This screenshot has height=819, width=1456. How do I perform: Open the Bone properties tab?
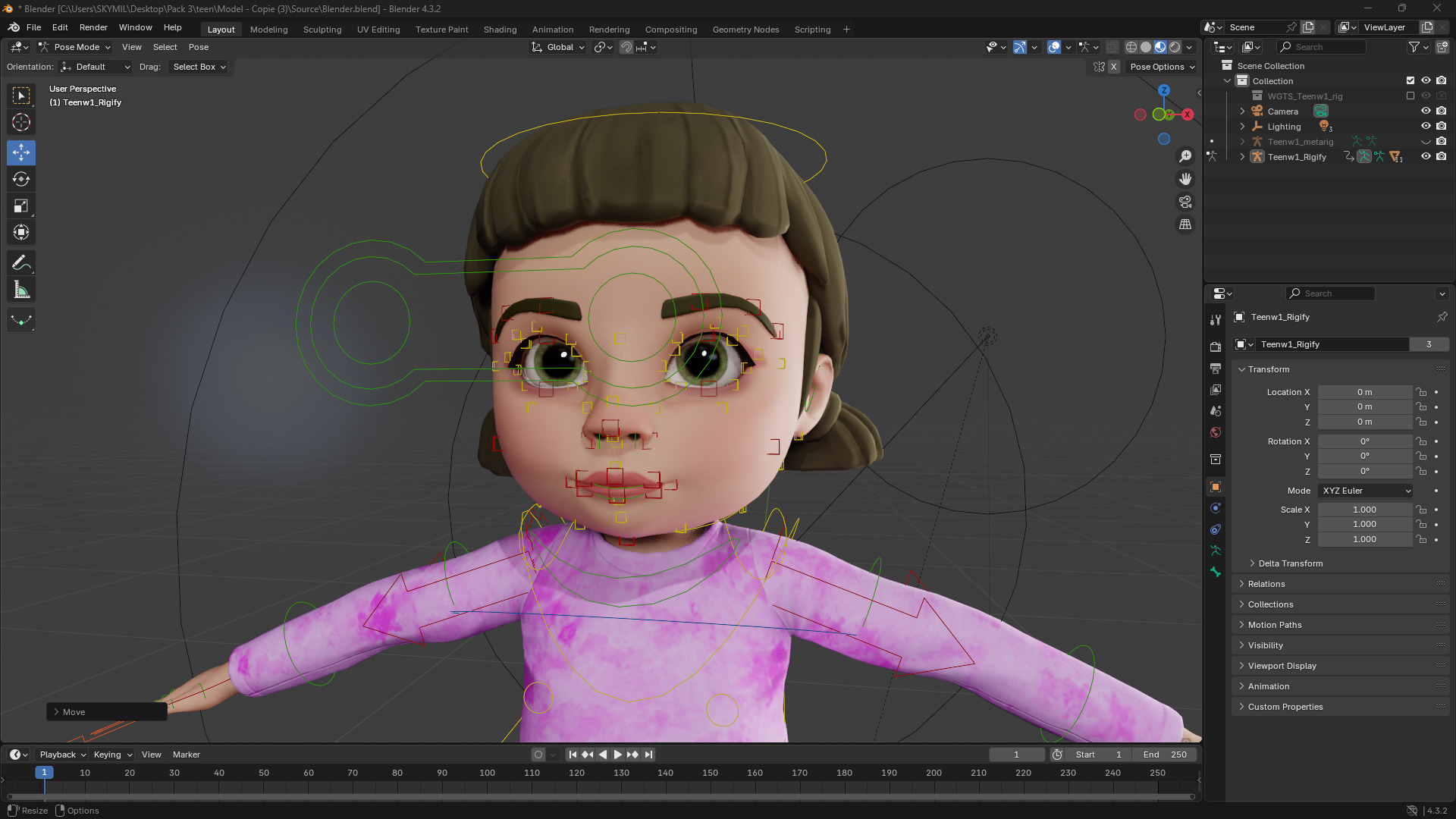pyautogui.click(x=1216, y=572)
